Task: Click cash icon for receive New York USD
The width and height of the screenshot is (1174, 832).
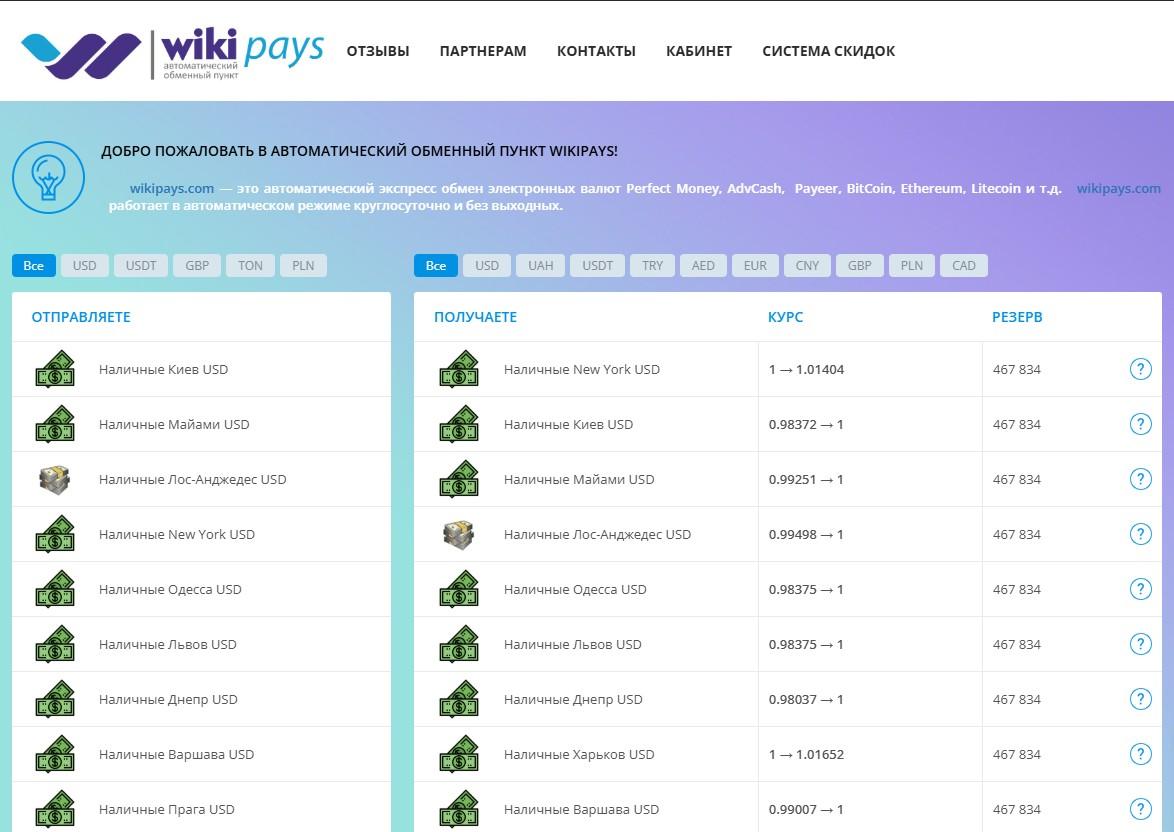Action: coord(459,369)
